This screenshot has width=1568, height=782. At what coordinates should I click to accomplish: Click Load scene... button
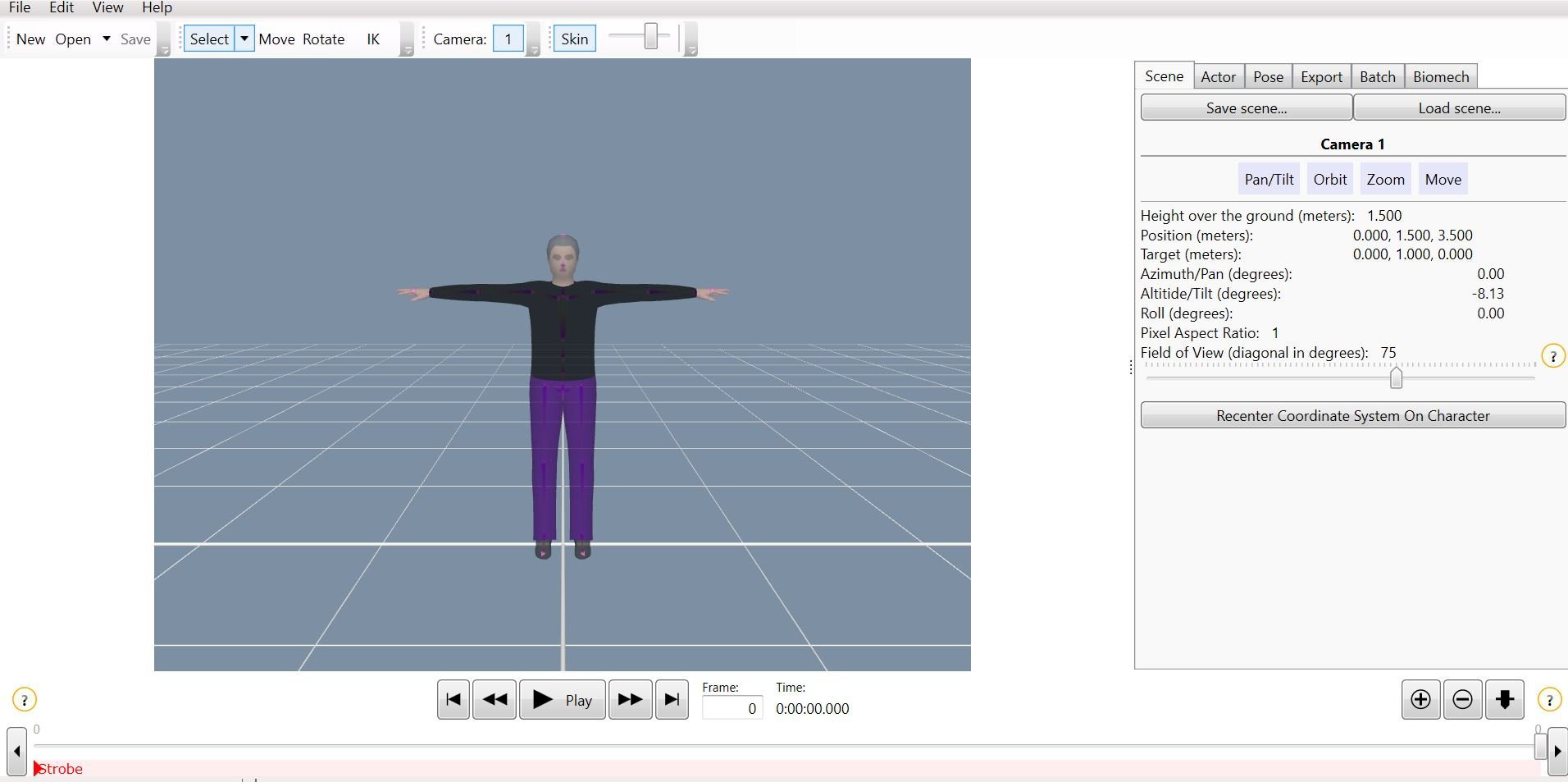(x=1459, y=107)
